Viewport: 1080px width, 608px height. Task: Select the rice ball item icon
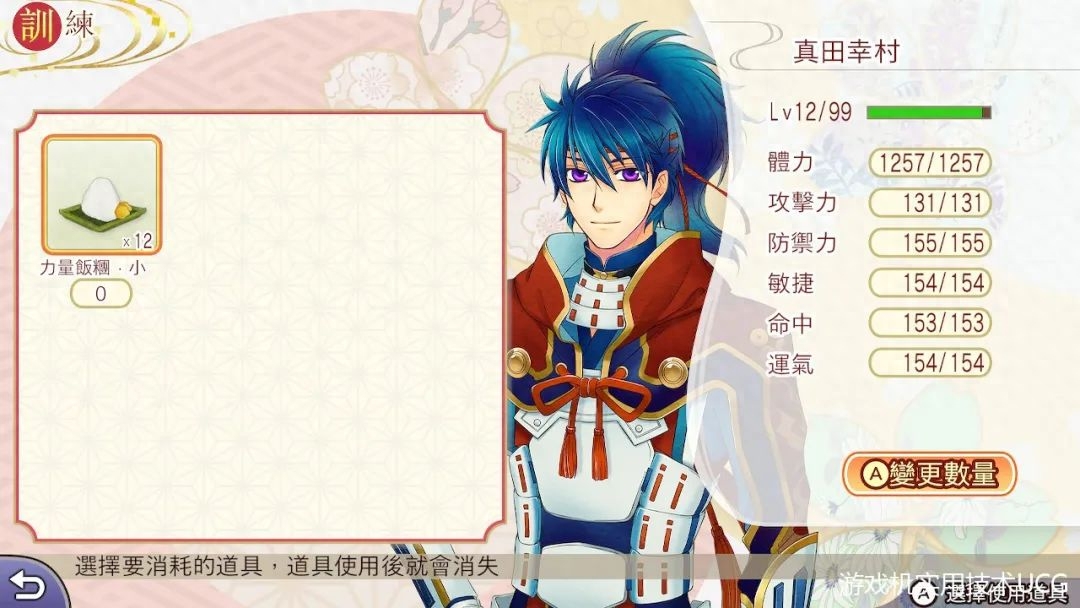(102, 195)
